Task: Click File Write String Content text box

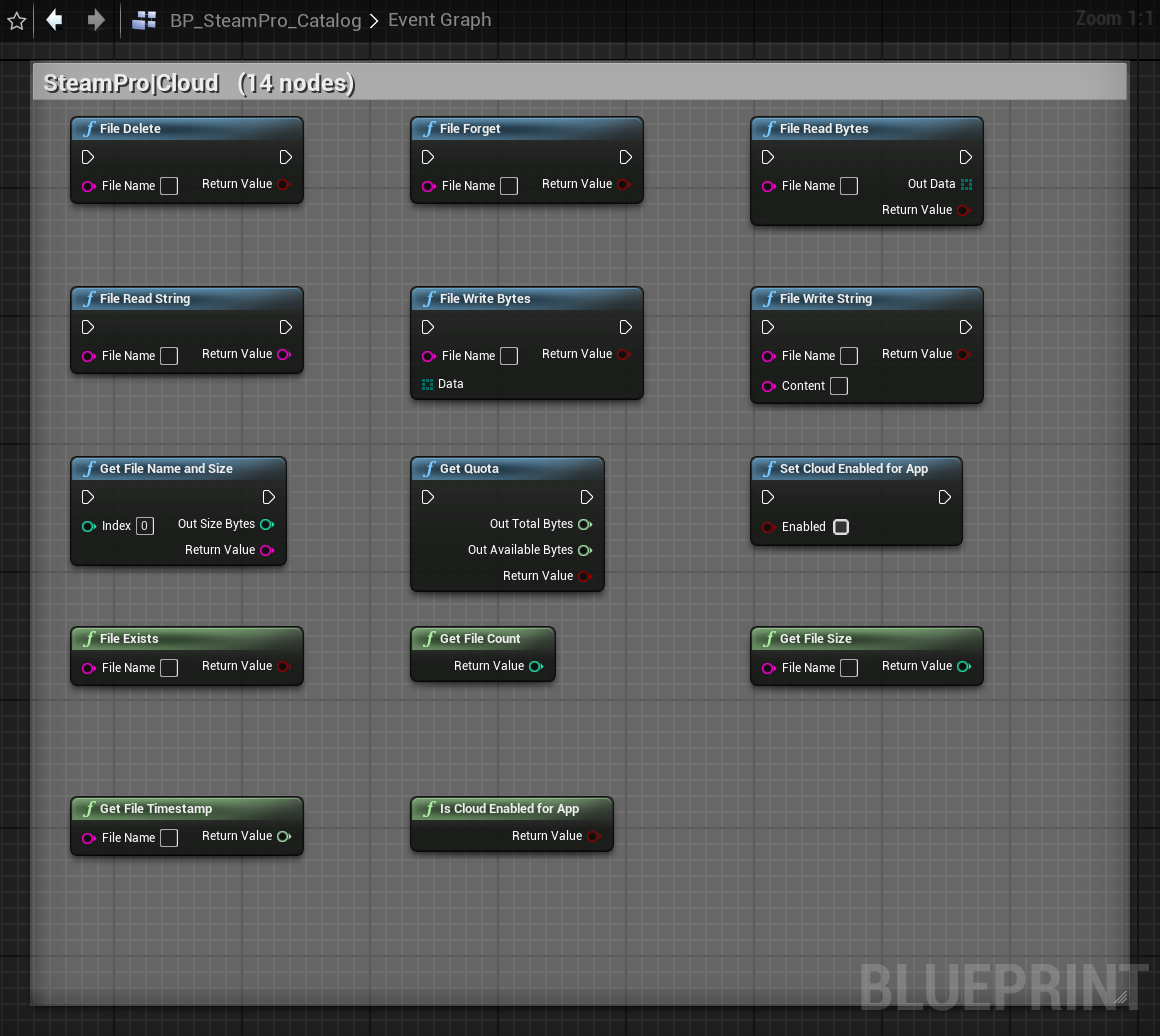Action: coord(839,386)
